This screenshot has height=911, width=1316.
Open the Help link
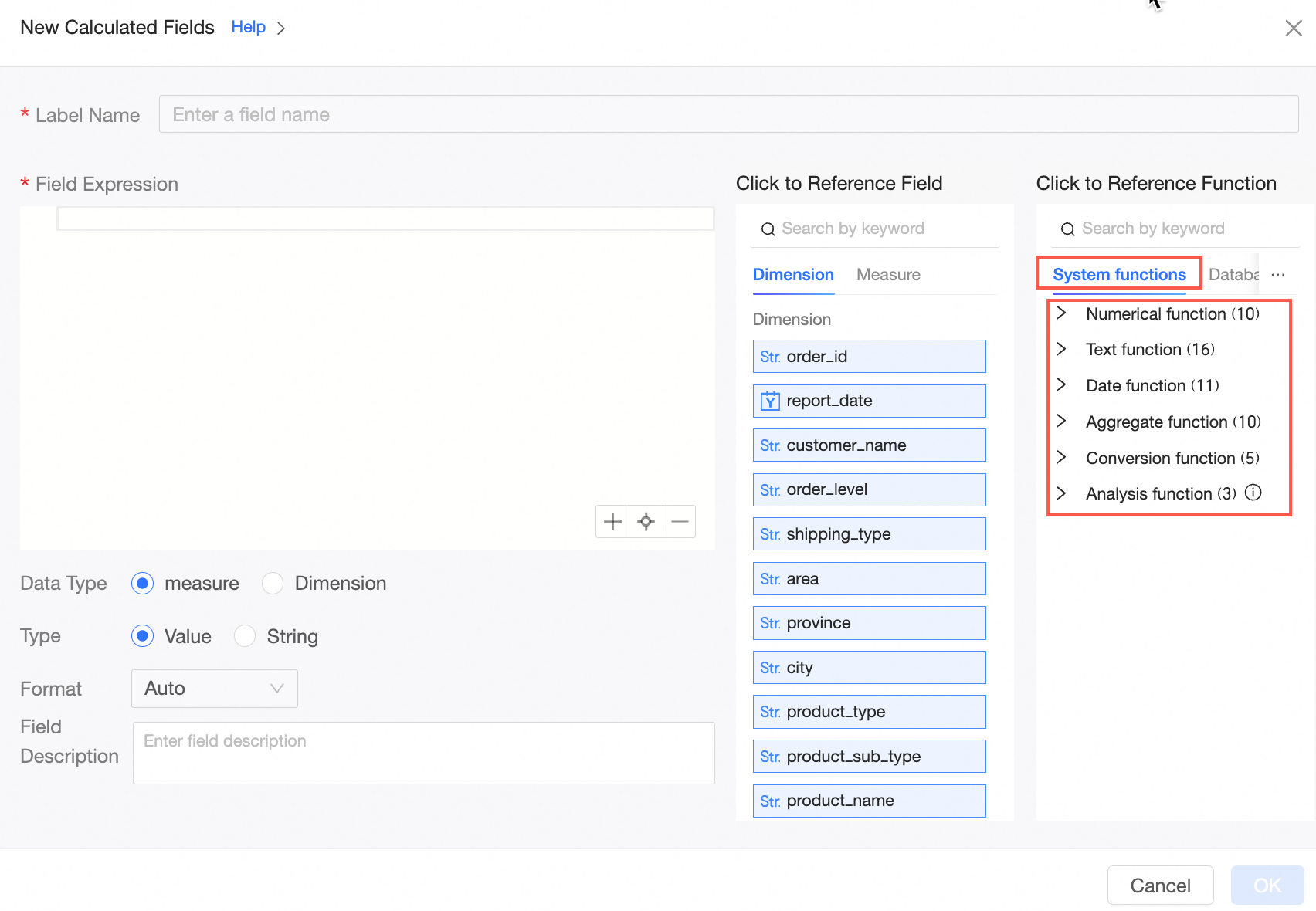tap(248, 27)
